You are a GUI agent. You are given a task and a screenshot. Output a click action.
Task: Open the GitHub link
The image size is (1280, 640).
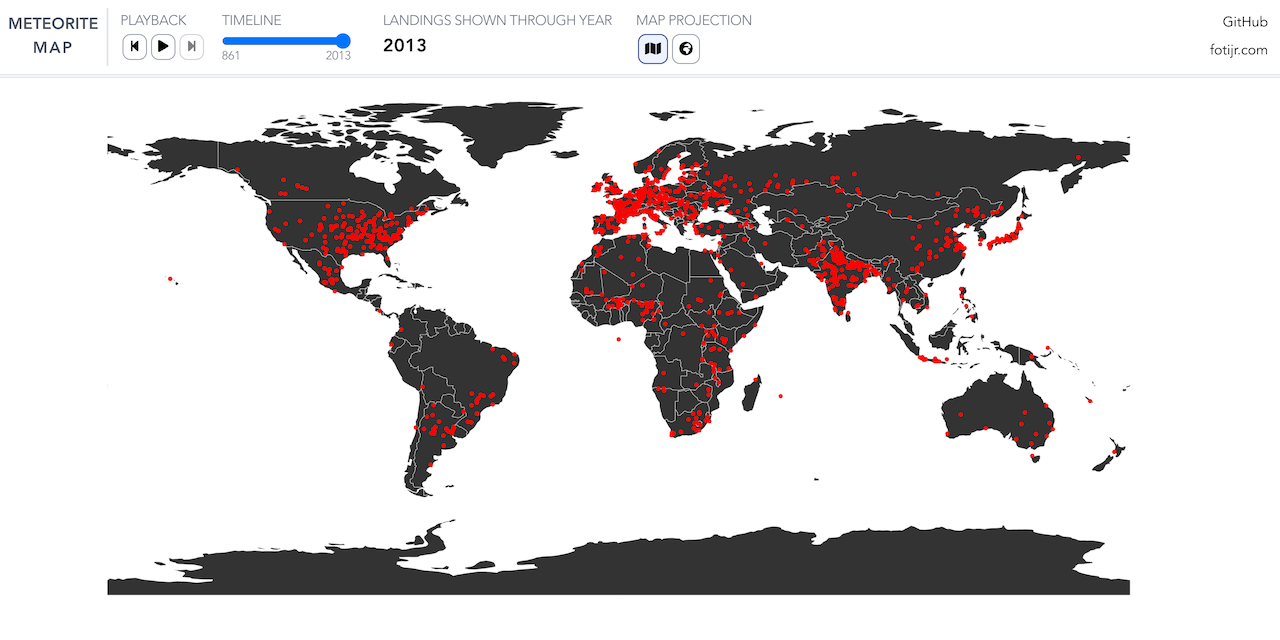tap(1244, 21)
